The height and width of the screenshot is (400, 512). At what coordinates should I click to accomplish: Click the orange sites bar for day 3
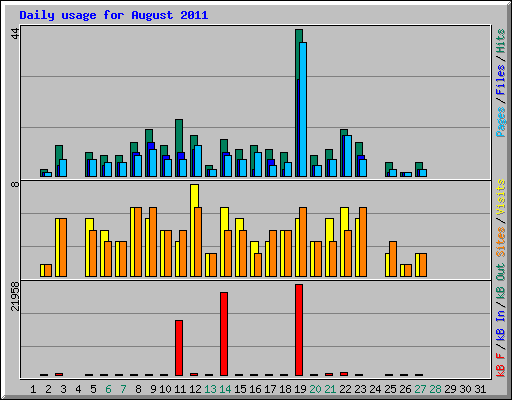click(x=63, y=248)
